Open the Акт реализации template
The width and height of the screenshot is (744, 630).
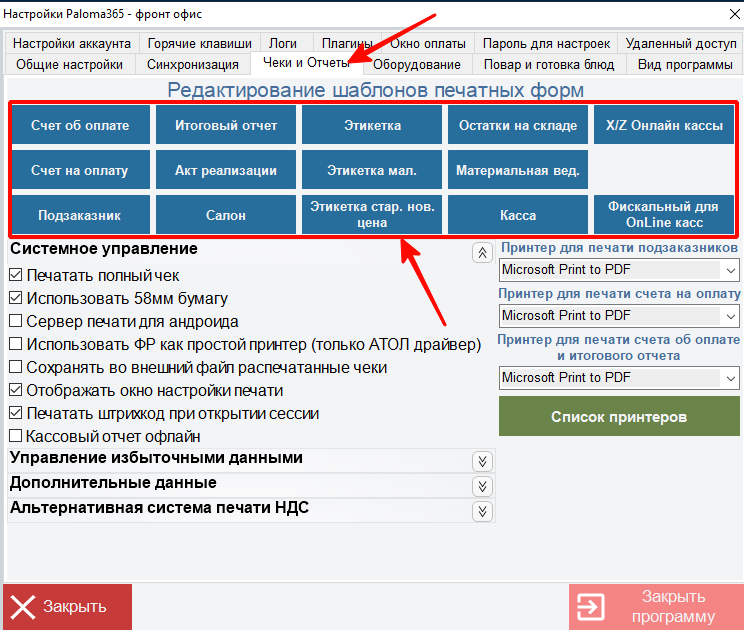pyautogui.click(x=226, y=170)
